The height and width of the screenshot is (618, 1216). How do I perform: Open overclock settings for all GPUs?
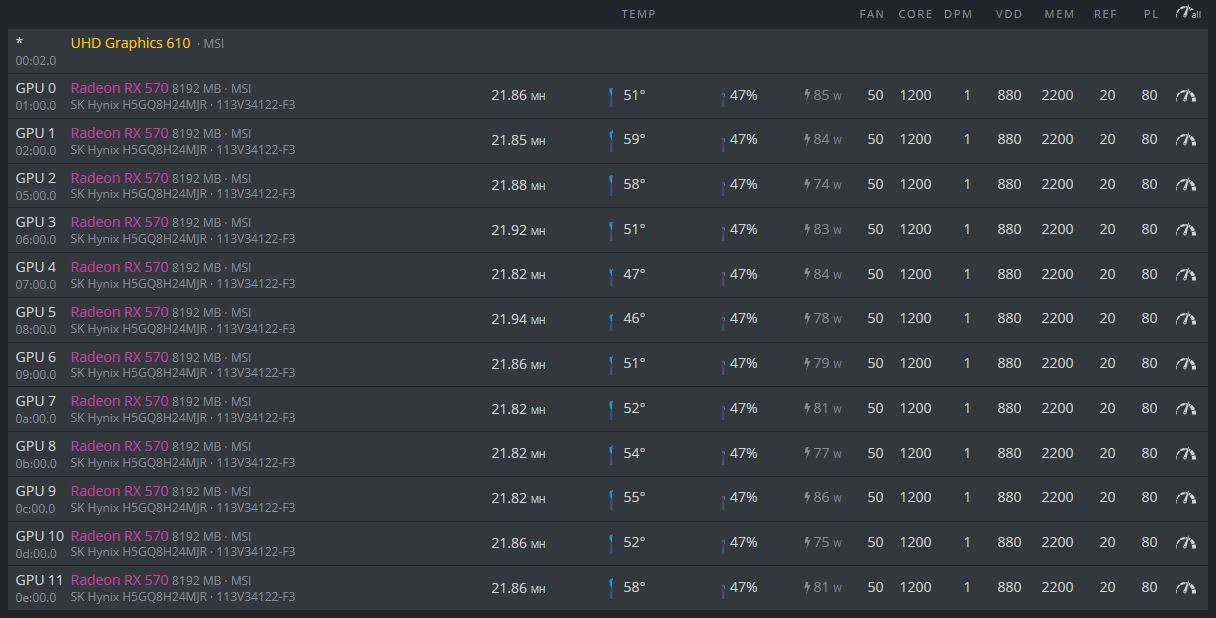pyautogui.click(x=1188, y=13)
